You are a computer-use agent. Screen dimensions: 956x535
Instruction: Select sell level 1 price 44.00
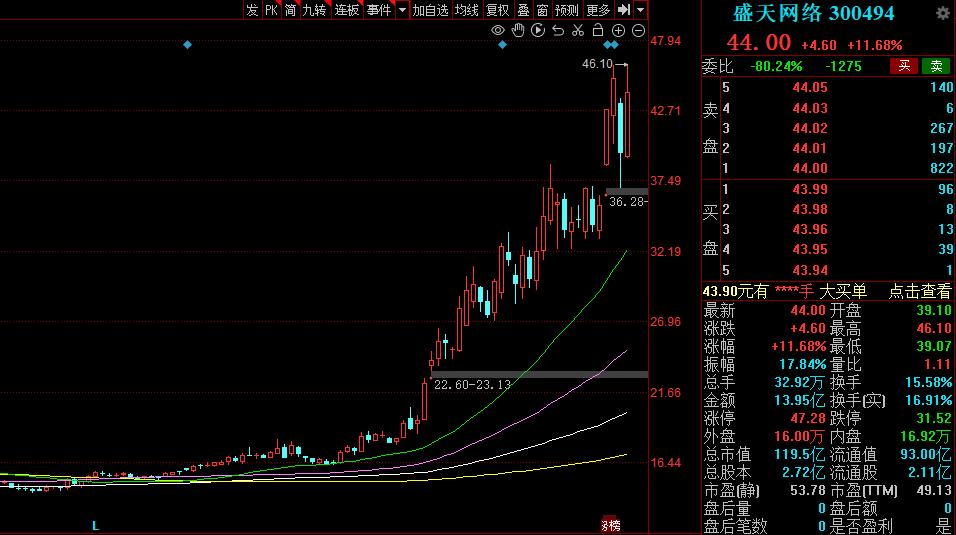(810, 168)
